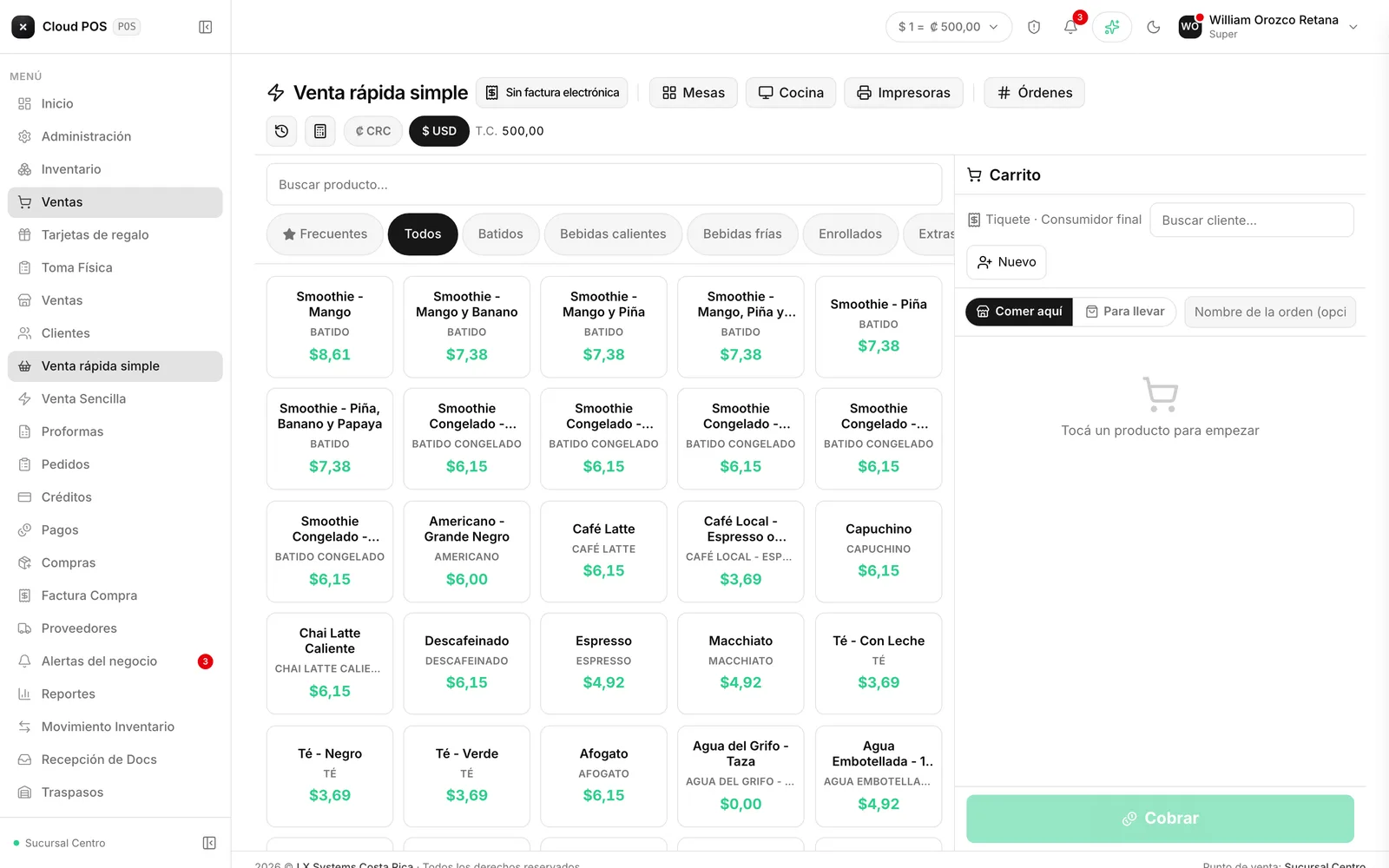Click the Buscar producto search field

(604, 185)
